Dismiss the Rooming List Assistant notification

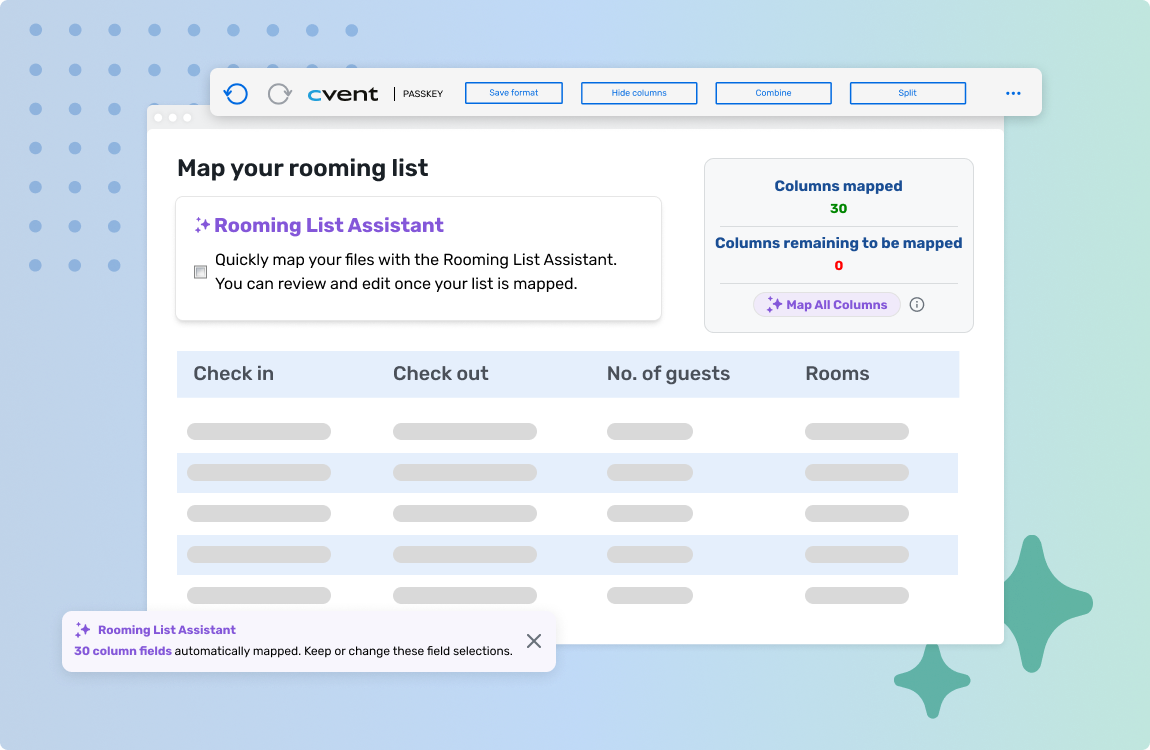tap(533, 641)
